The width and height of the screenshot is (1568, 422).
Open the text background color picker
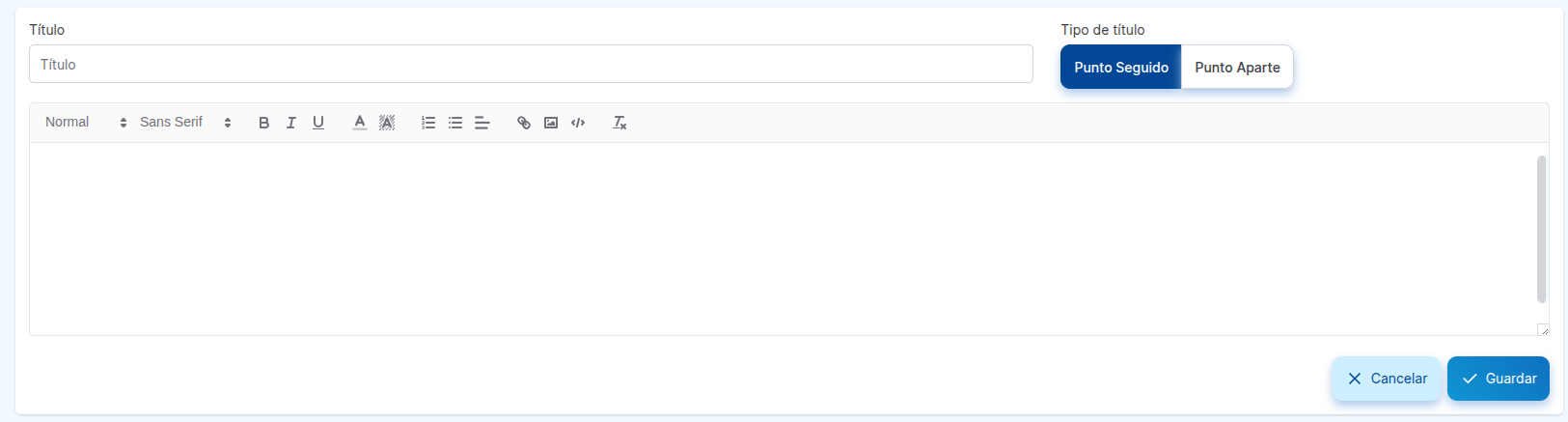387,123
